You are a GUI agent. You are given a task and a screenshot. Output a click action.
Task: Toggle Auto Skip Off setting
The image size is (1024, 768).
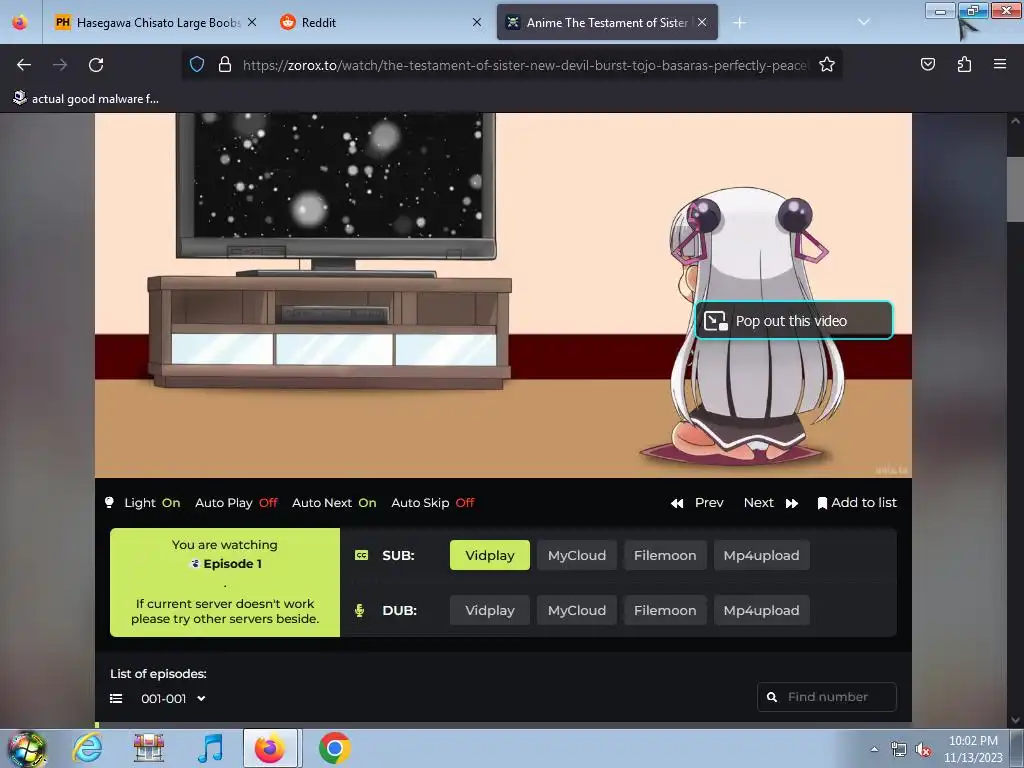[432, 503]
